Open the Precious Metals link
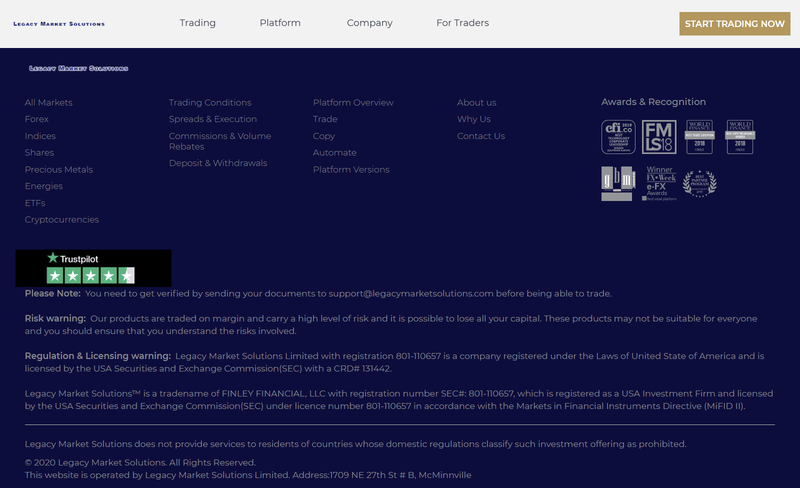 pyautogui.click(x=59, y=169)
